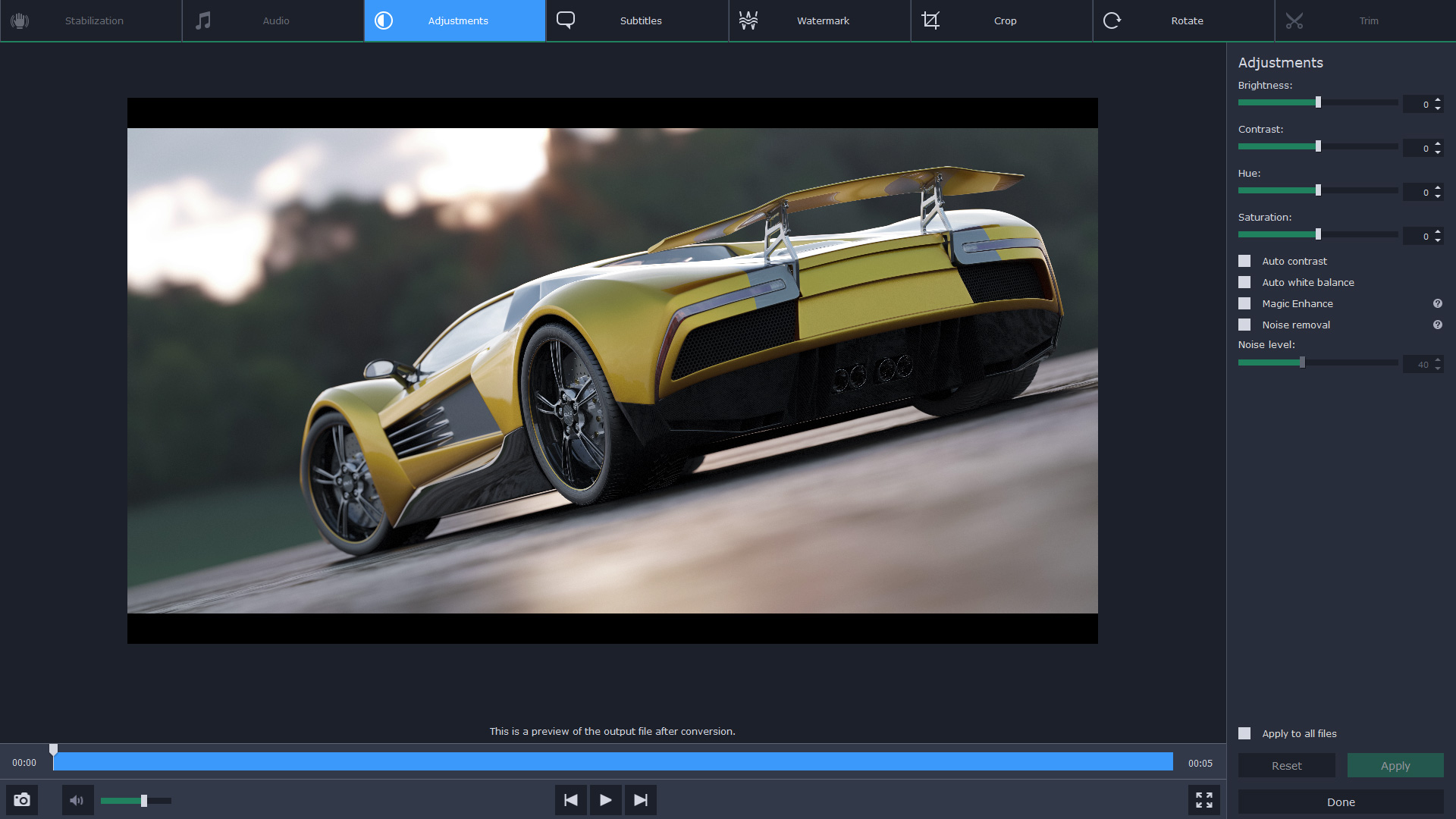Reset all adjustments
This screenshot has height=819, width=1456.
click(x=1287, y=765)
